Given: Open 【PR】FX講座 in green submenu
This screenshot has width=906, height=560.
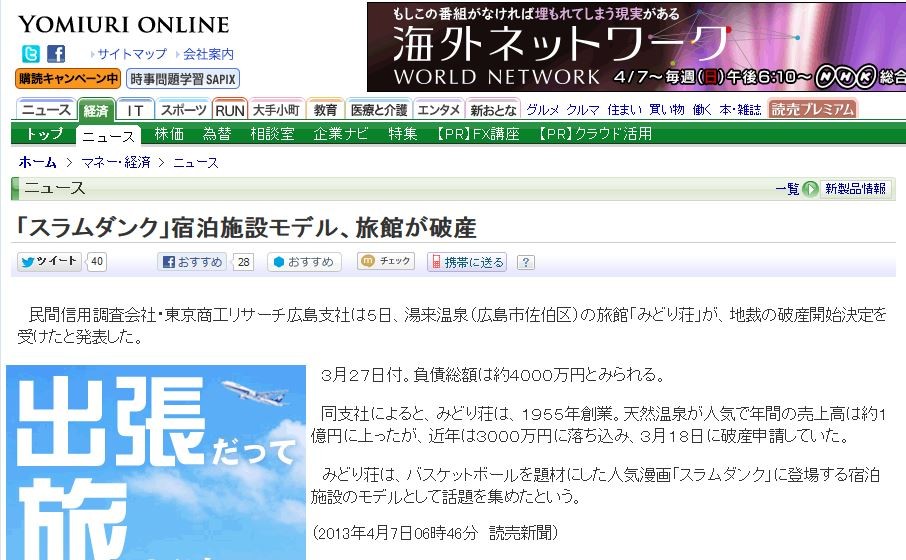Looking at the screenshot, I should click(x=477, y=134).
